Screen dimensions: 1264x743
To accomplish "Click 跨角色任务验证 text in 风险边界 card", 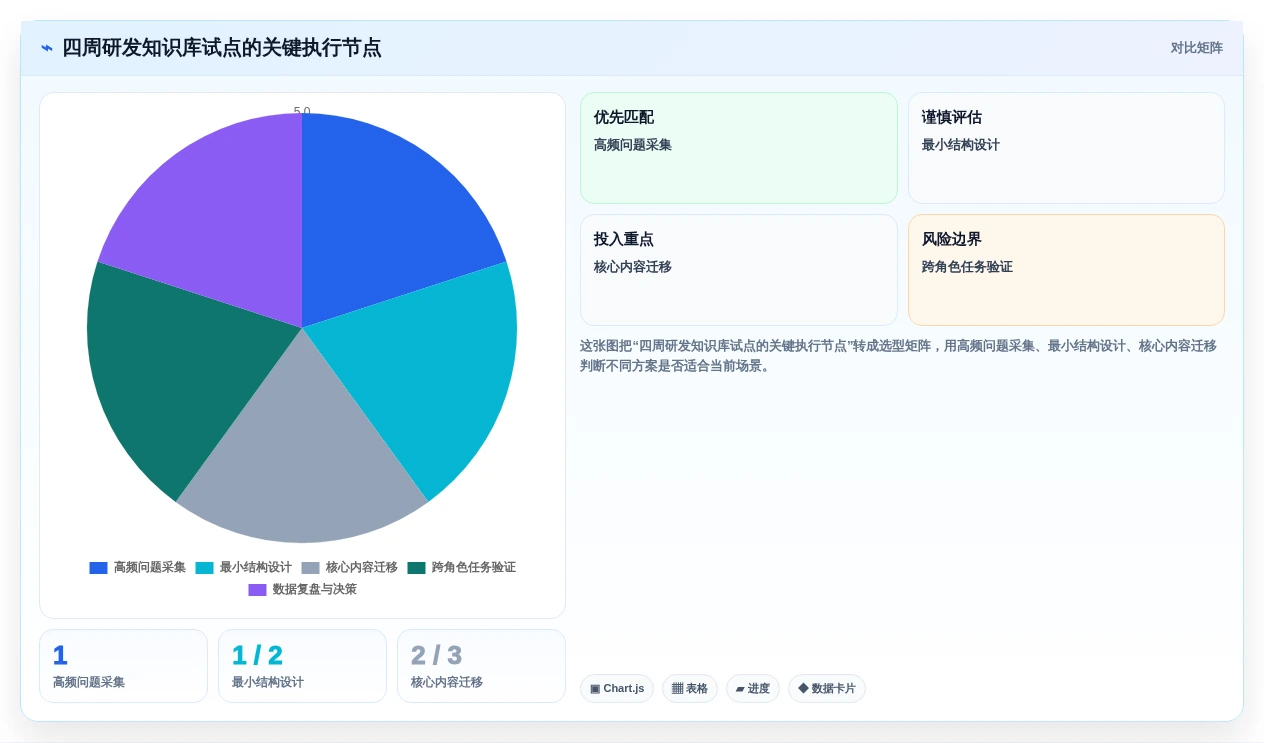I will pyautogui.click(x=967, y=267).
